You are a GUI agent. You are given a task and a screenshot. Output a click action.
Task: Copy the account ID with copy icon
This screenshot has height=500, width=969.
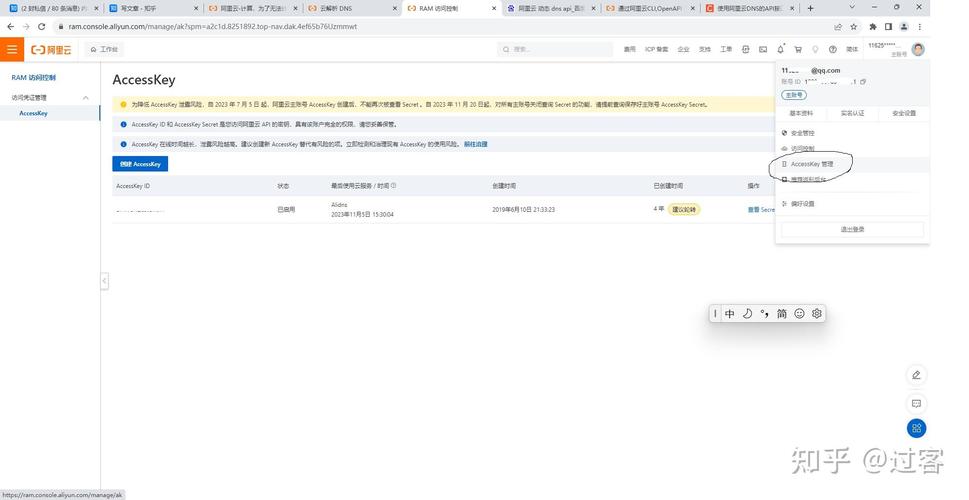[863, 82]
